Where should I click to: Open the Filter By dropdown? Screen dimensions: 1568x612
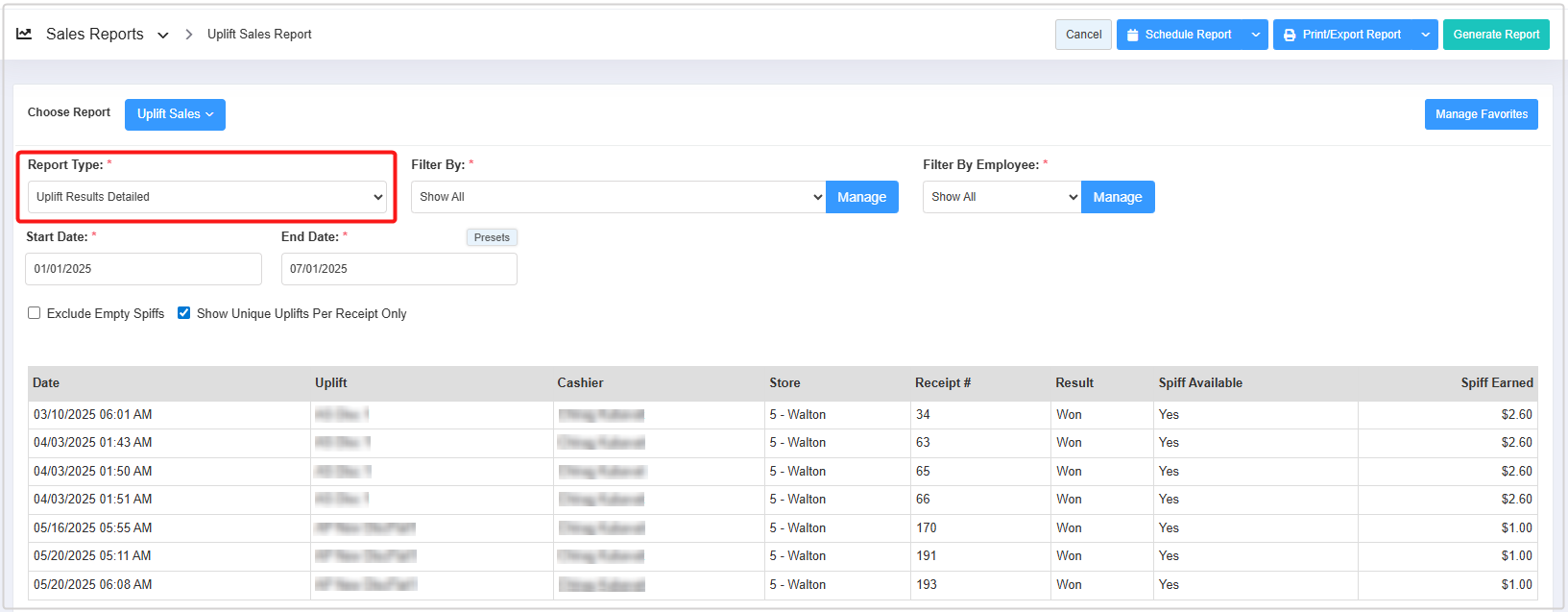click(x=618, y=197)
